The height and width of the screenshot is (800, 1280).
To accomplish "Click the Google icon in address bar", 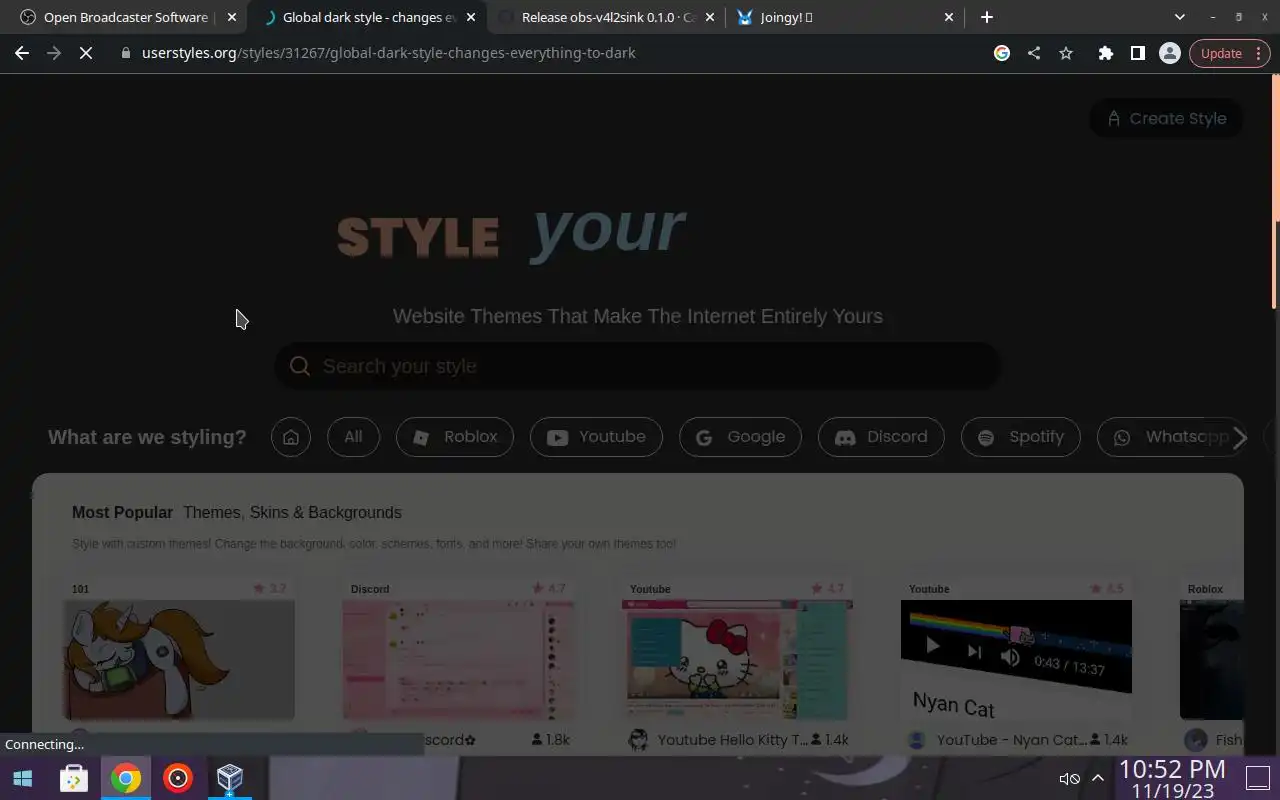I will (x=1002, y=53).
